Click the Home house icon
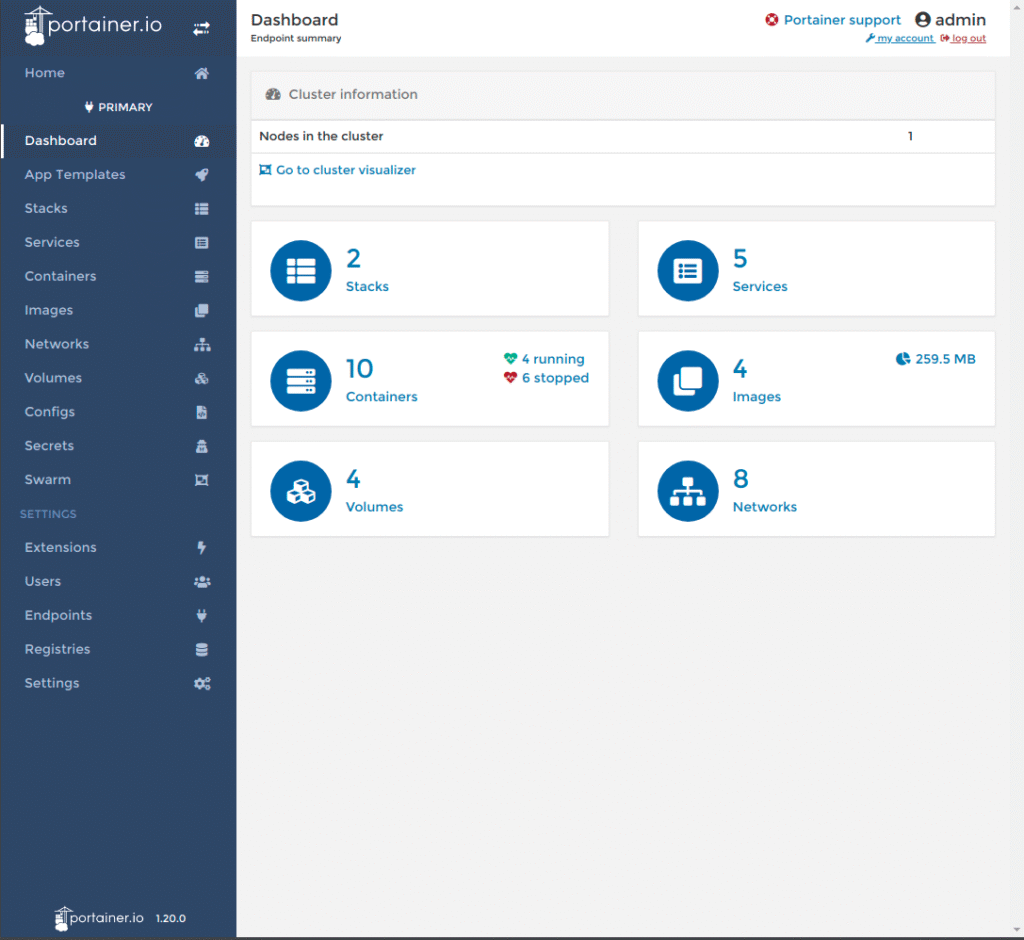This screenshot has width=1024, height=940. coord(202,73)
